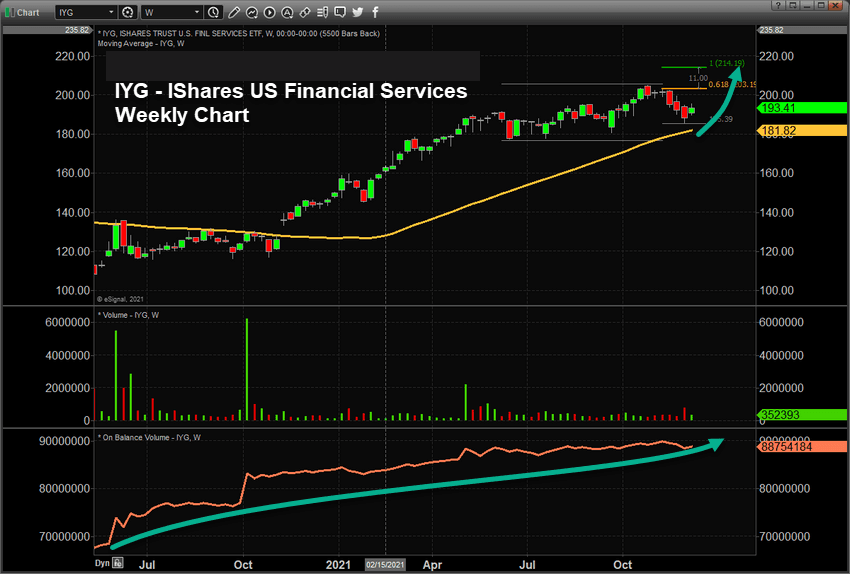The height and width of the screenshot is (574, 850).
Task: Click the yellow 181.82 moving average label
Action: (803, 131)
